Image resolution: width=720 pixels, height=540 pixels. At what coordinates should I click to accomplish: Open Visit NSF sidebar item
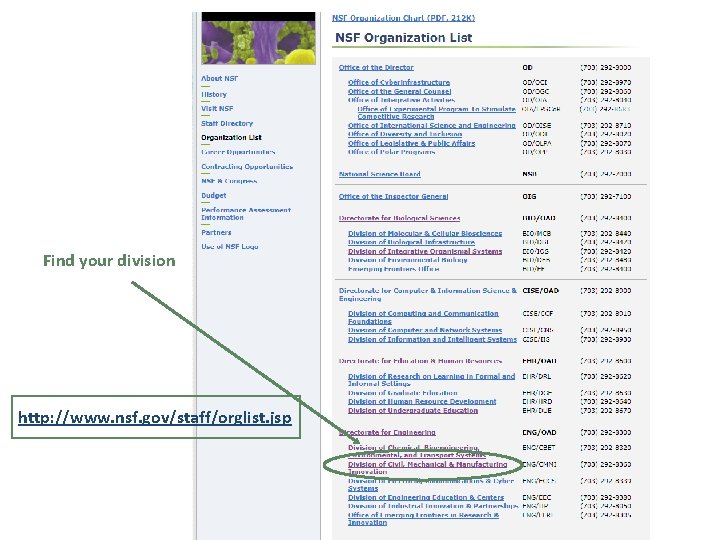pos(217,108)
